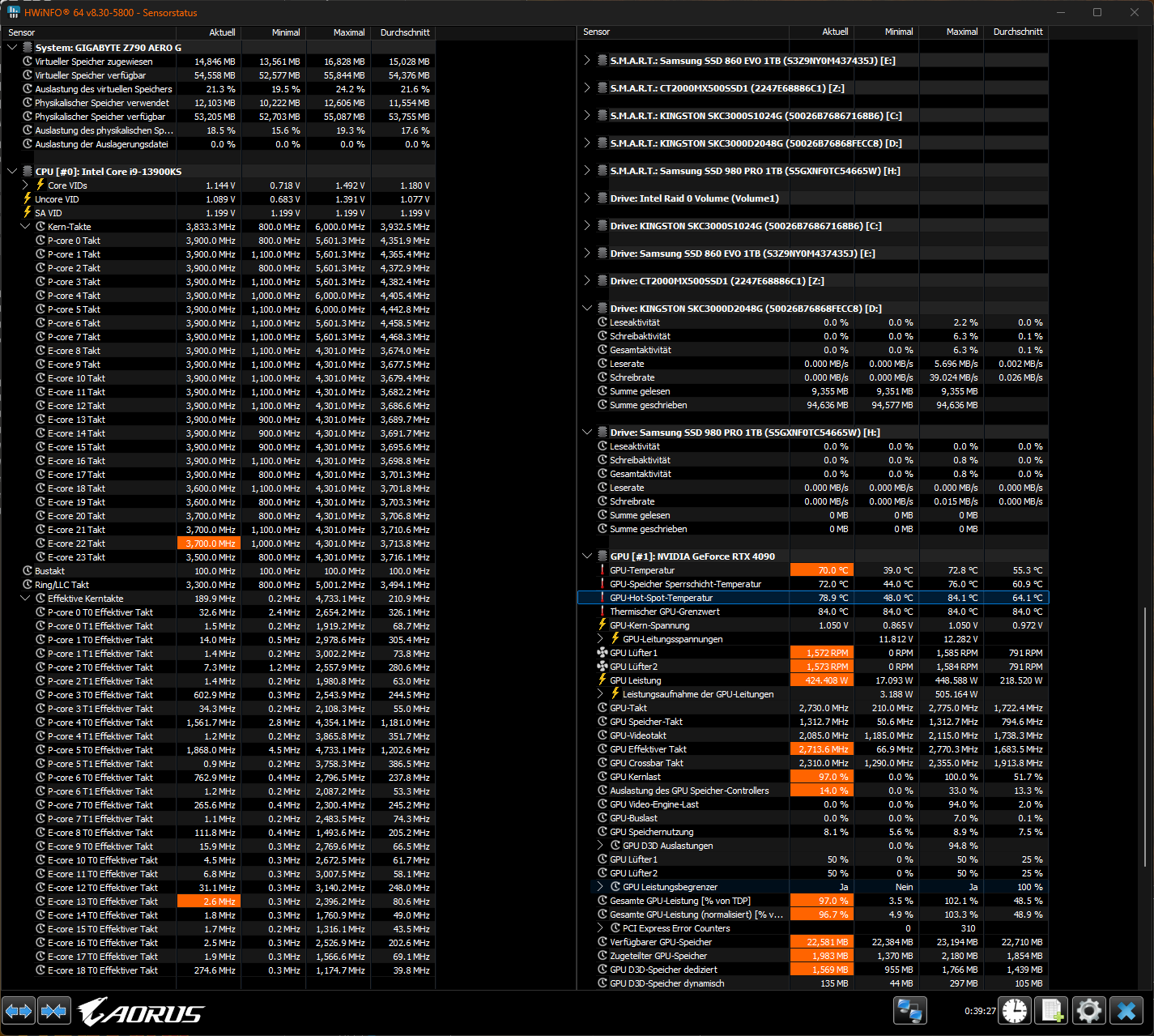Click the lightning icon beside Core VIDs

(x=40, y=185)
